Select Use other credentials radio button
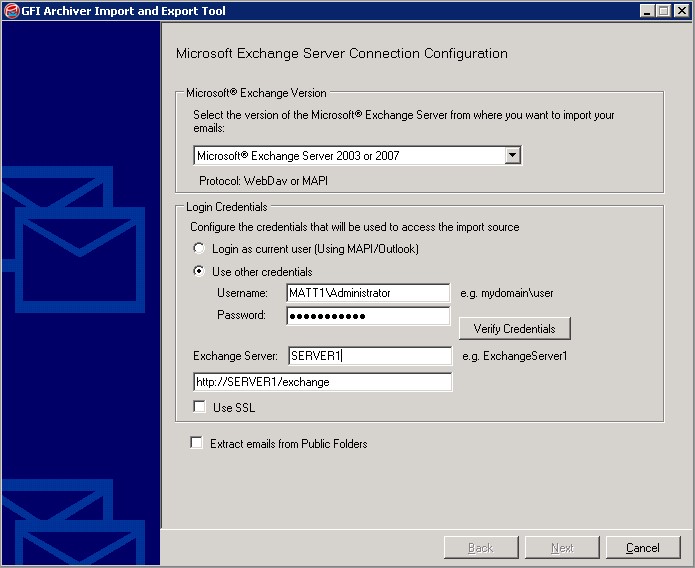This screenshot has width=695, height=568. point(199,271)
